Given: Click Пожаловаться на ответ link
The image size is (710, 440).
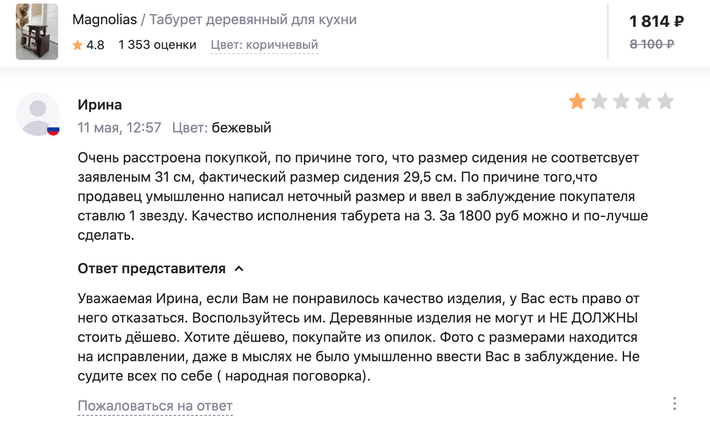Looking at the screenshot, I should (x=155, y=406).
